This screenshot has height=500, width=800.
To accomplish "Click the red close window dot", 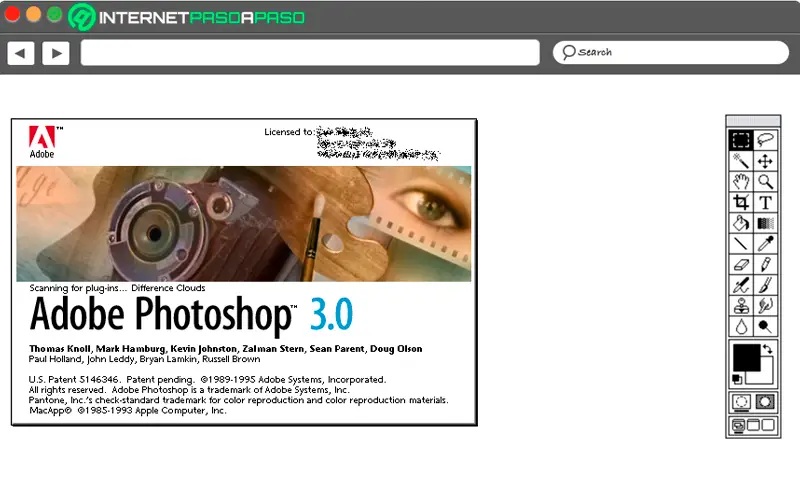I will tap(12, 14).
